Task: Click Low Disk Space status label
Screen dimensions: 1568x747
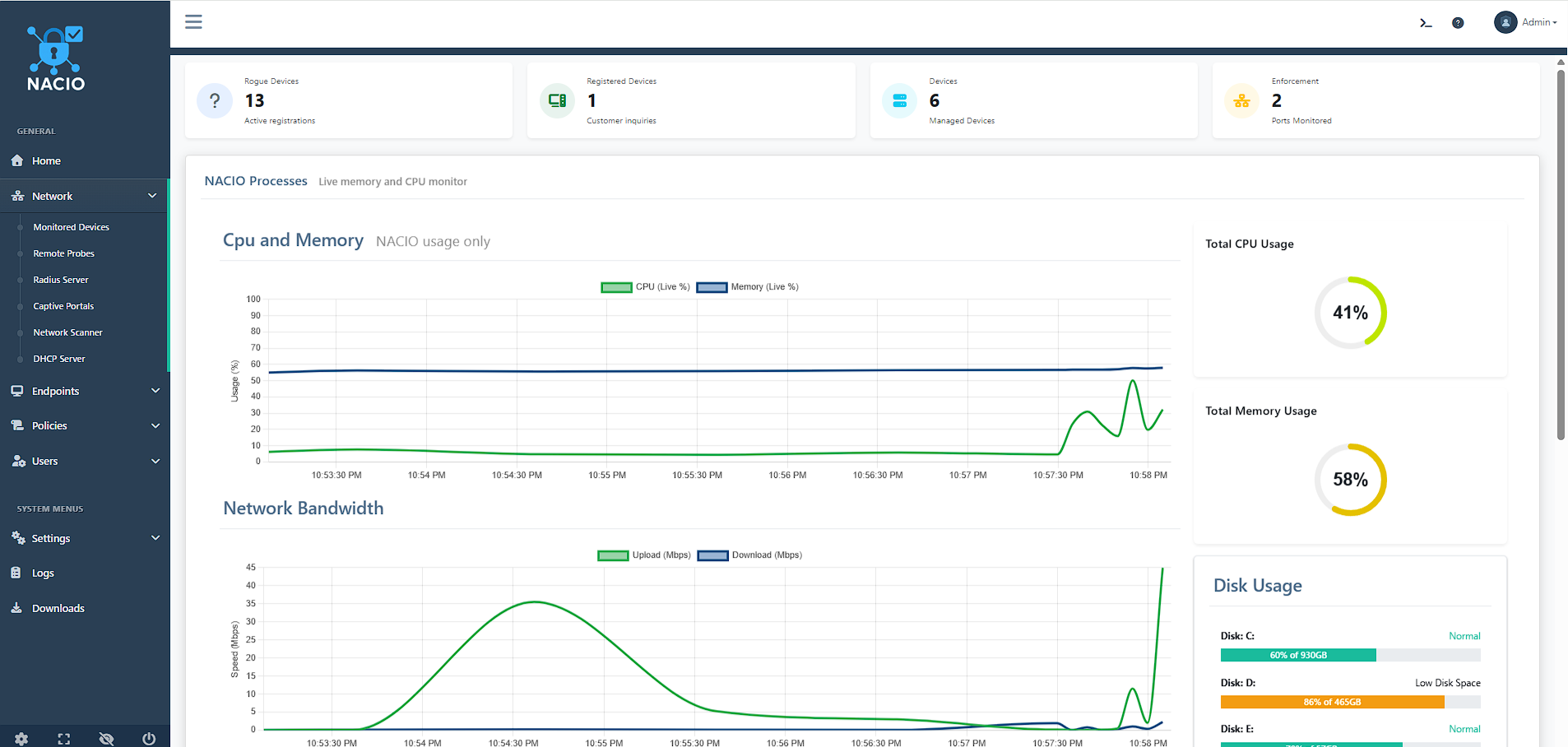Action: (x=1447, y=683)
